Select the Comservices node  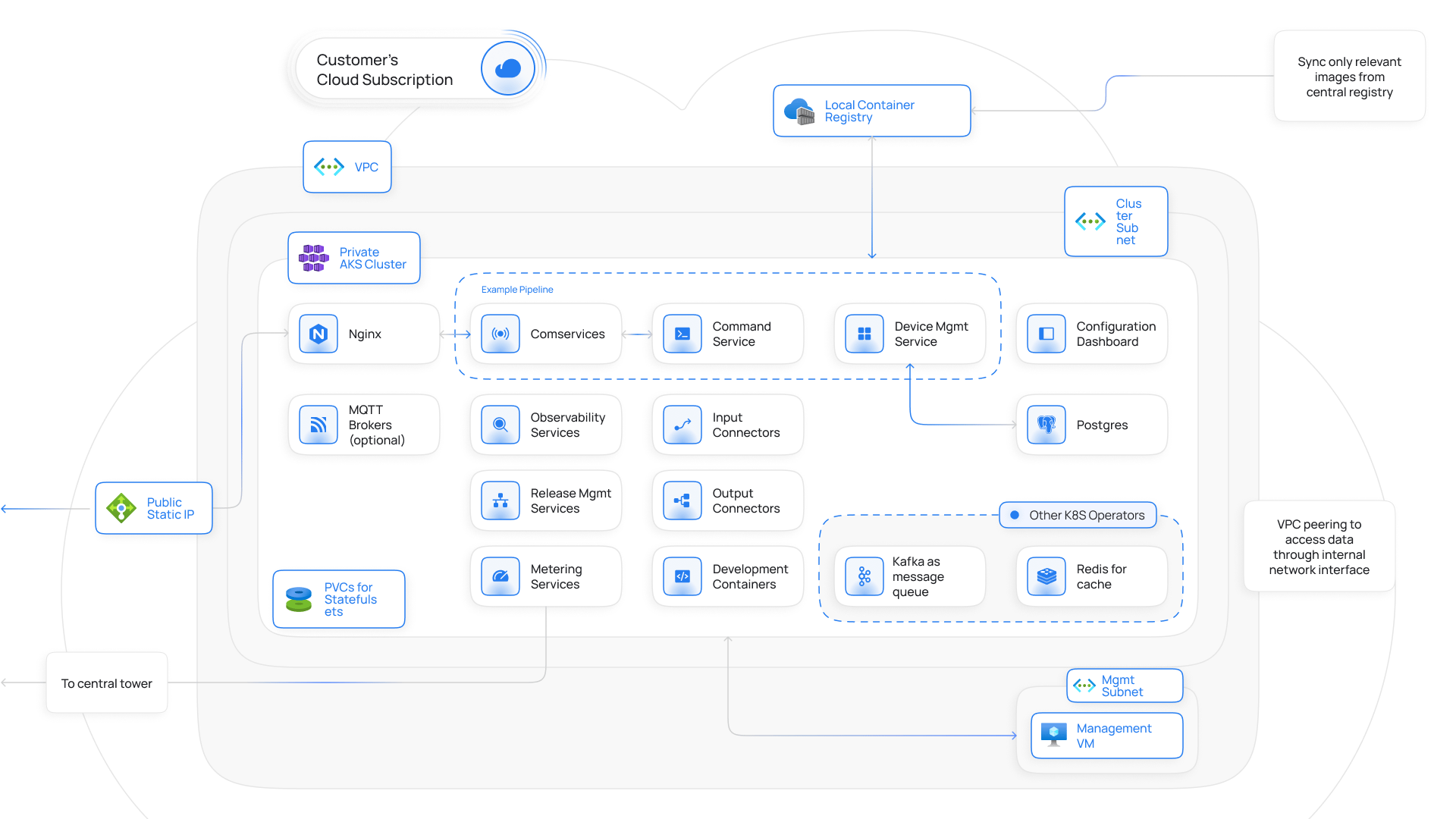tap(546, 334)
